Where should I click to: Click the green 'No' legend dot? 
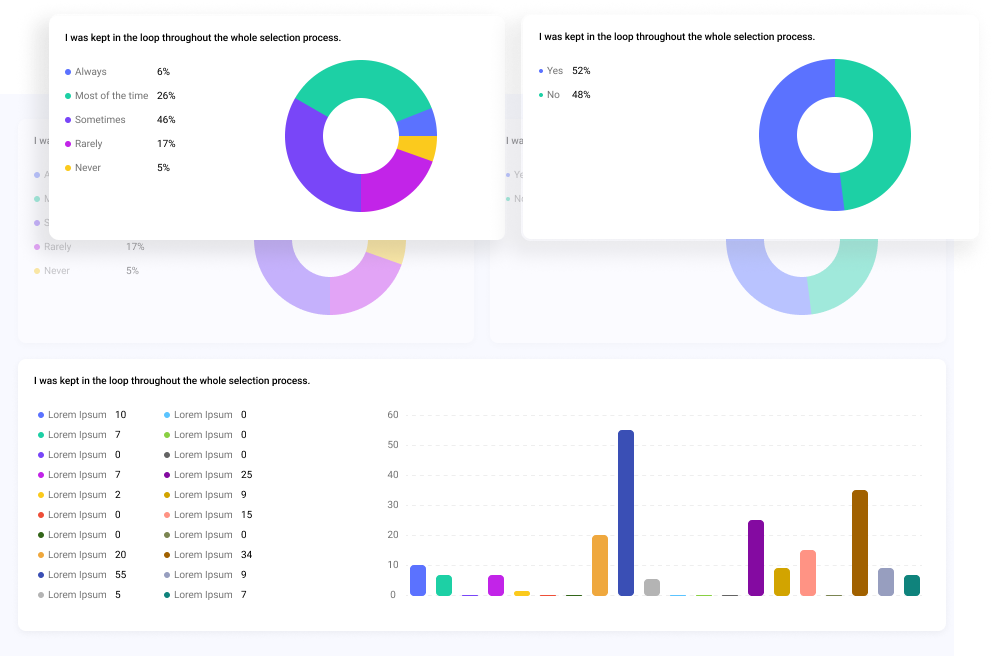tap(540, 95)
